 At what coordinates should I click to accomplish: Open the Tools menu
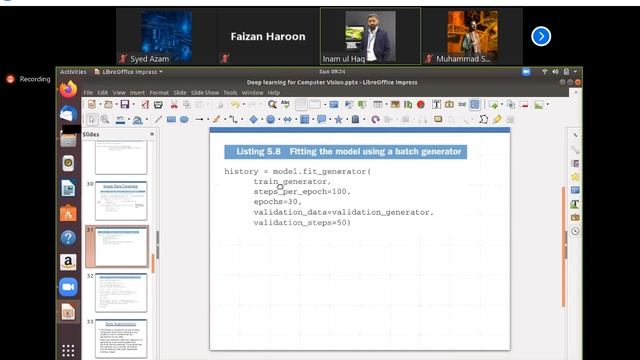coord(230,93)
